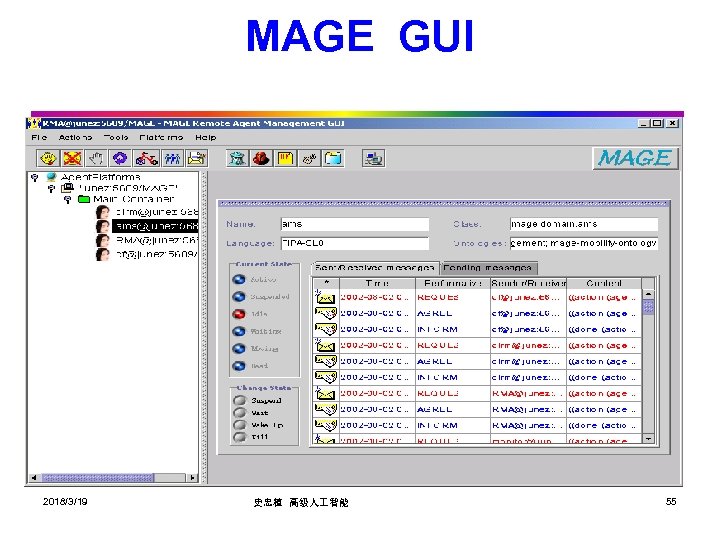Image resolution: width=720 pixels, height=540 pixels.
Task: Click the agent tree horizontal scrollbar thumb
Action: pyautogui.click(x=98, y=478)
